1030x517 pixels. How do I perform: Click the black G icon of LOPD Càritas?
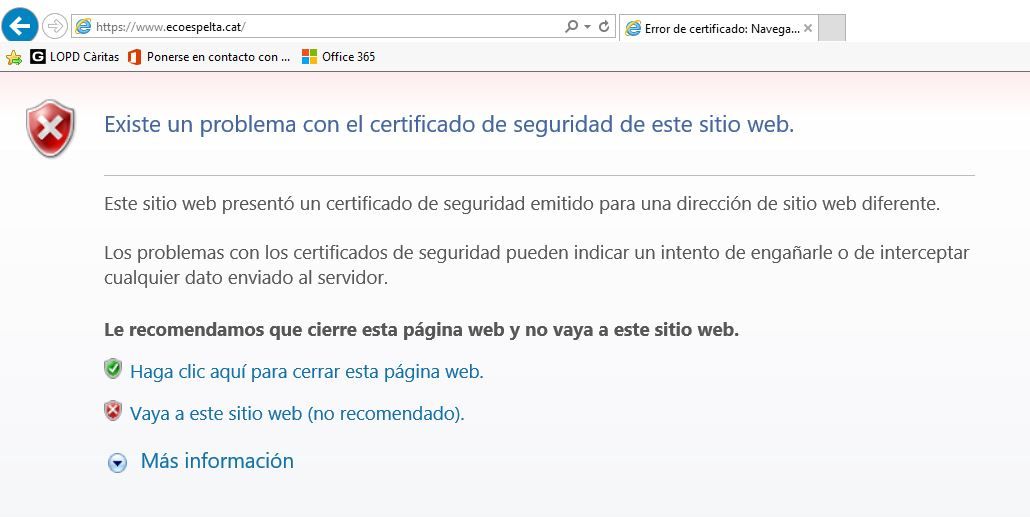coord(38,57)
